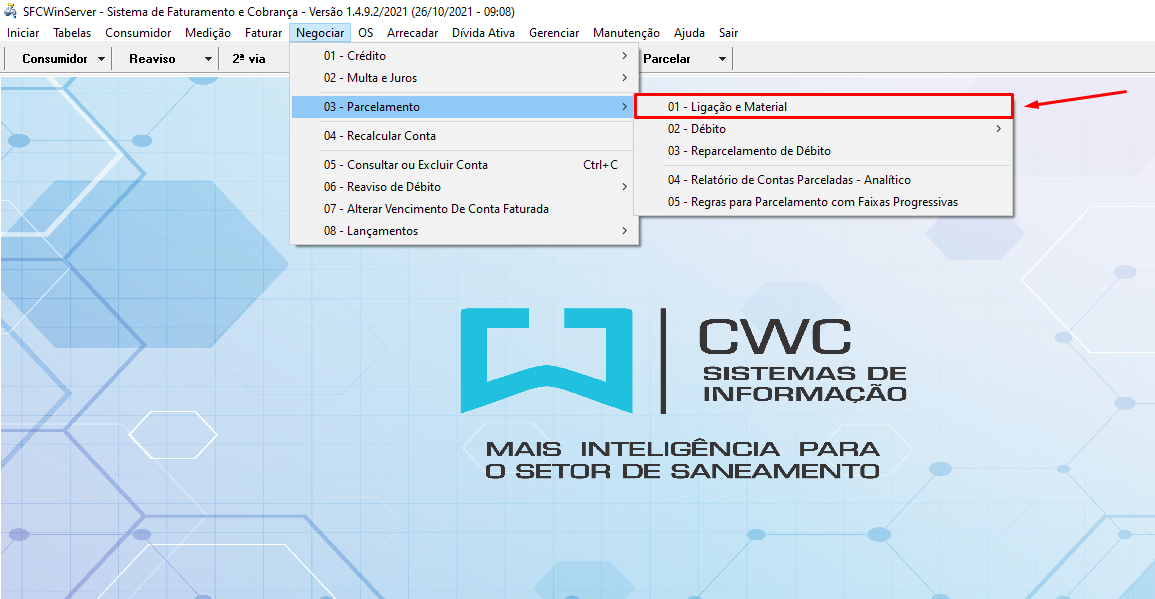Choose 03 - Reparcelamento de Débito
Viewport: 1155px width, 599px height.
[x=749, y=151]
